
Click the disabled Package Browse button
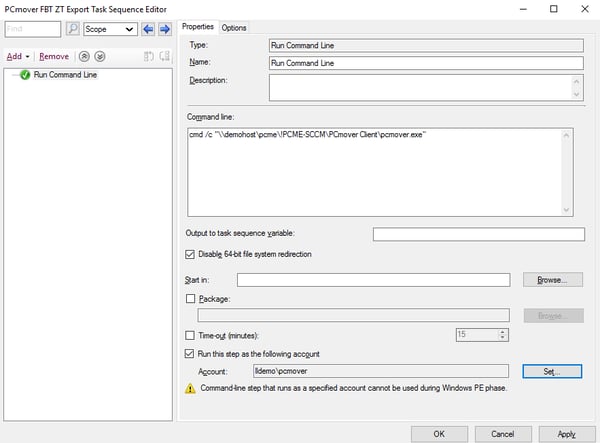(x=553, y=316)
